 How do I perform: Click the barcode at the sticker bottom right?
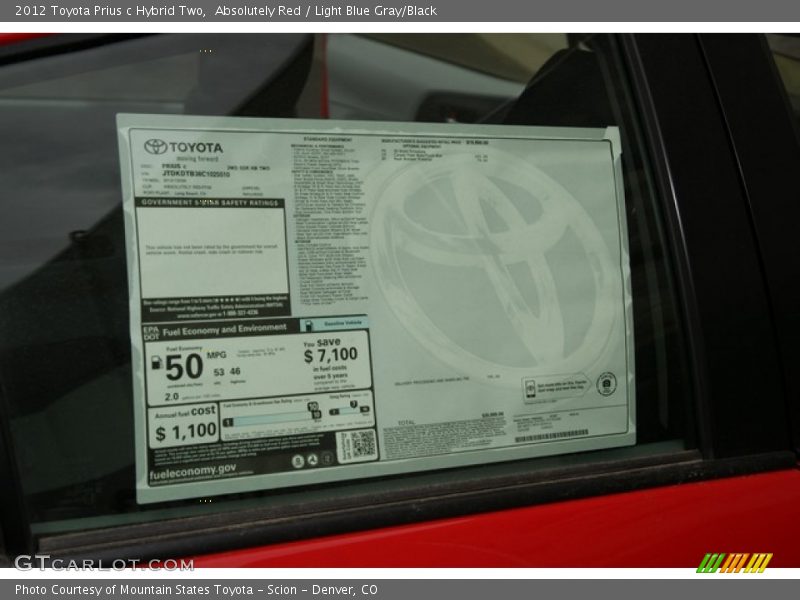(551, 436)
